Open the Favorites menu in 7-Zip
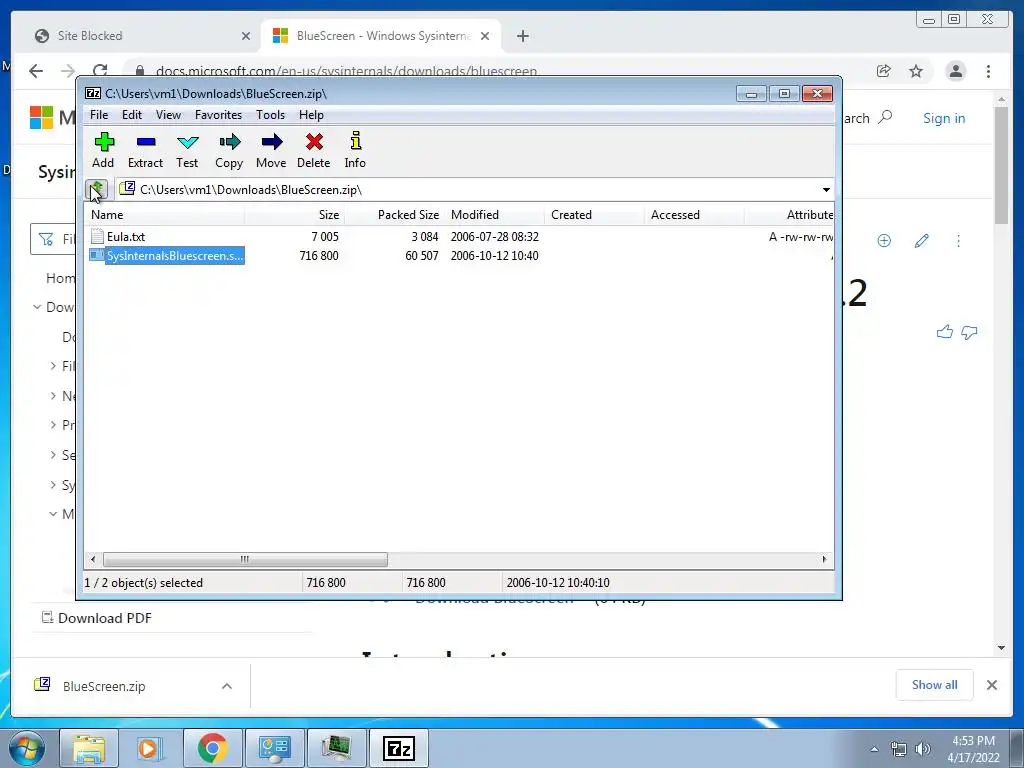 (218, 115)
